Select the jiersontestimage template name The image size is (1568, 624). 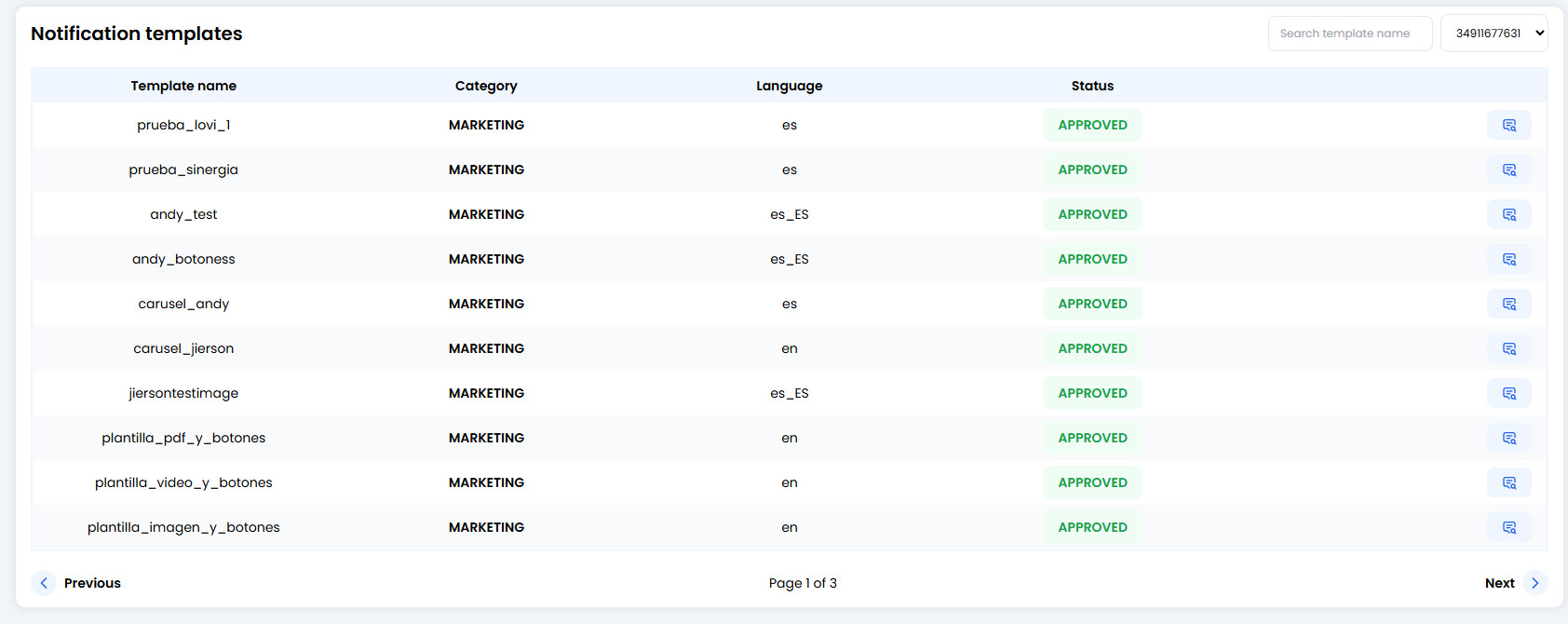(x=183, y=393)
